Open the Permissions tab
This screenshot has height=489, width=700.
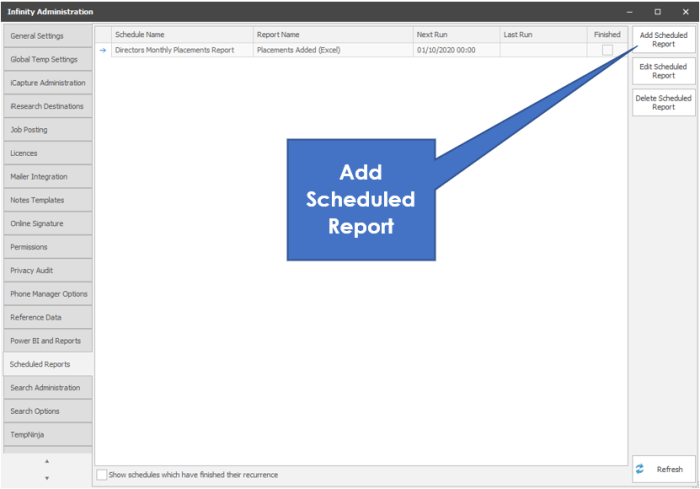point(47,247)
